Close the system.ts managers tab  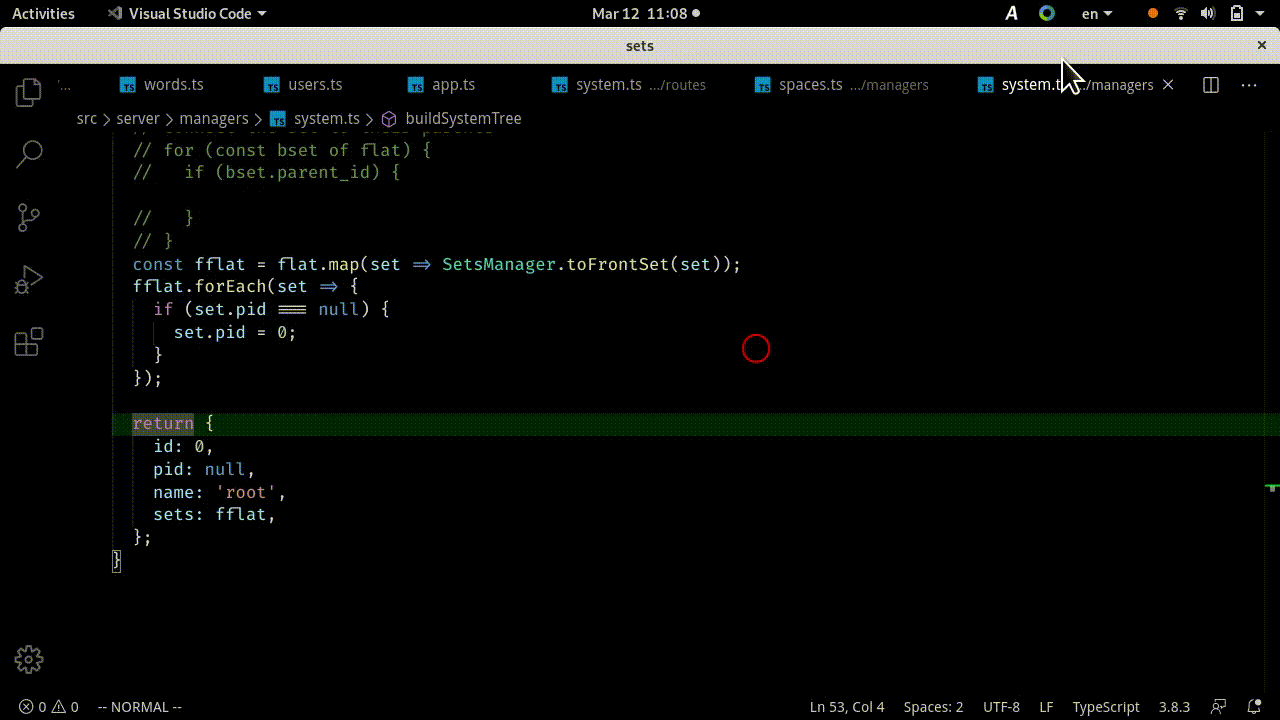tap(1168, 85)
